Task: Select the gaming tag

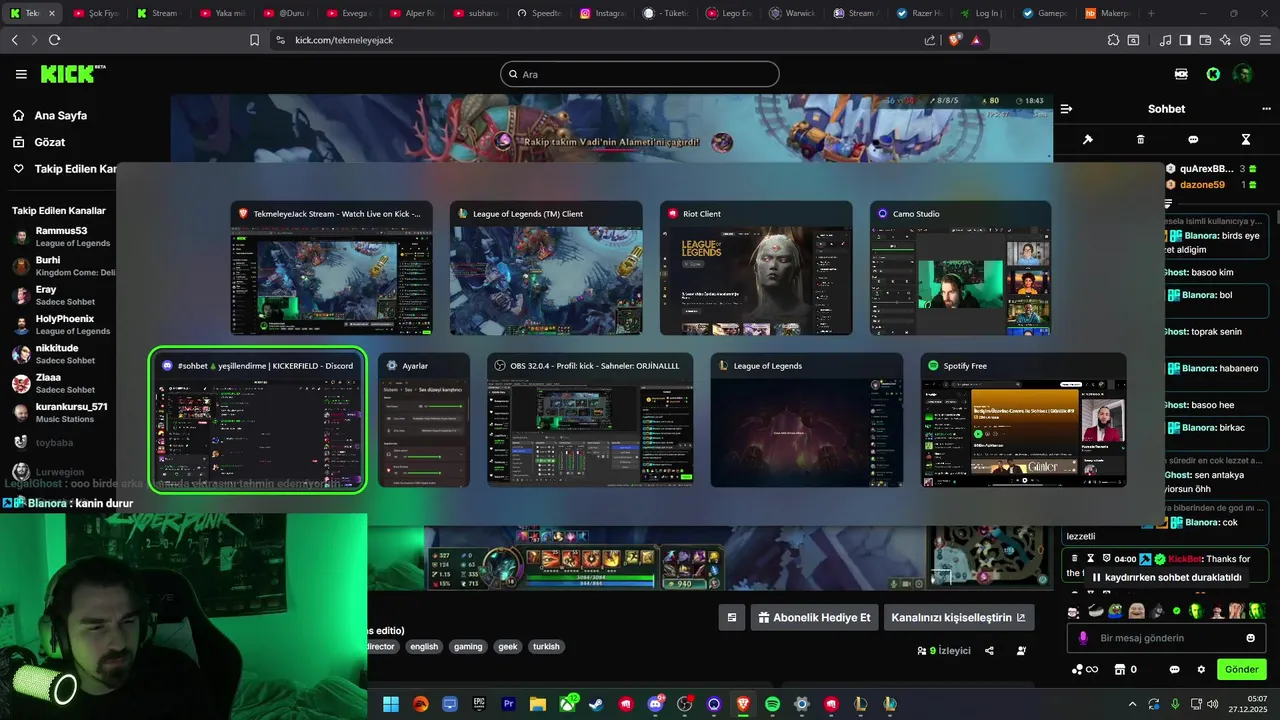Action: click(468, 647)
